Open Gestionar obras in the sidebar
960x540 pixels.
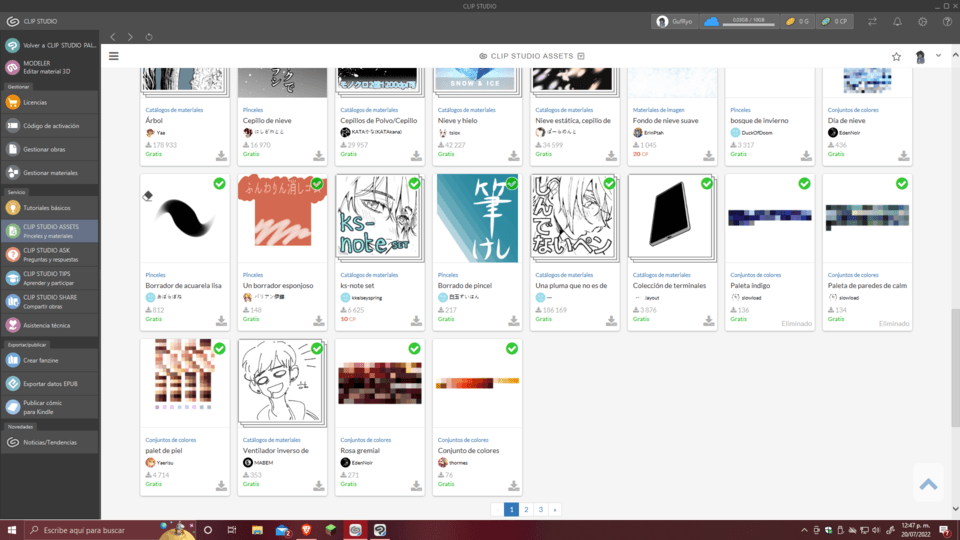pyautogui.click(x=50, y=149)
